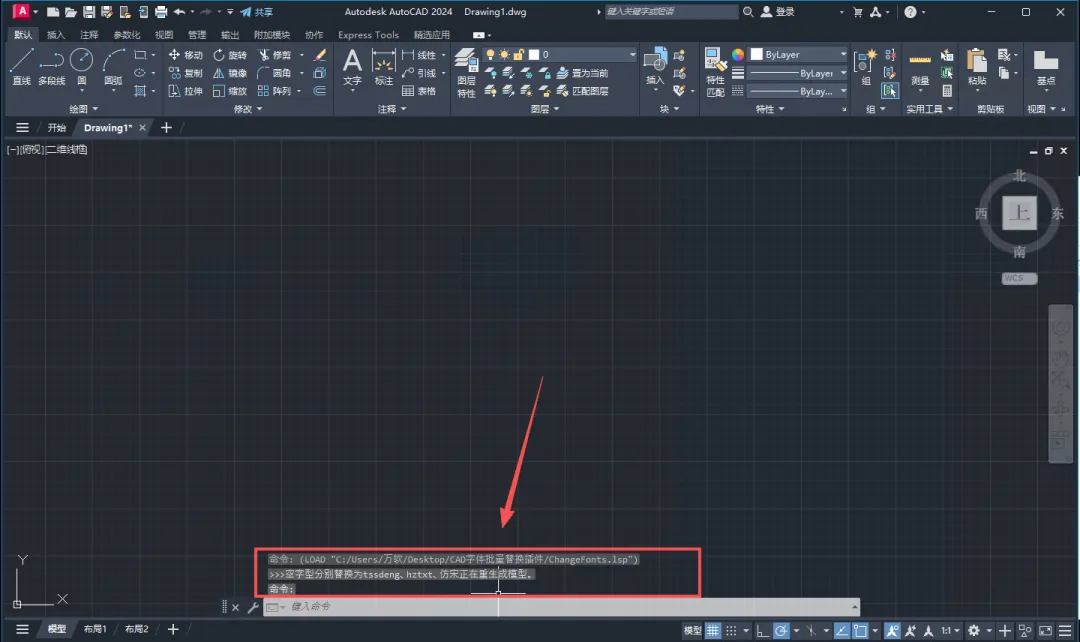This screenshot has width=1080, height=642.
Task: Click the Copy (复制) tool
Action: [x=186, y=73]
